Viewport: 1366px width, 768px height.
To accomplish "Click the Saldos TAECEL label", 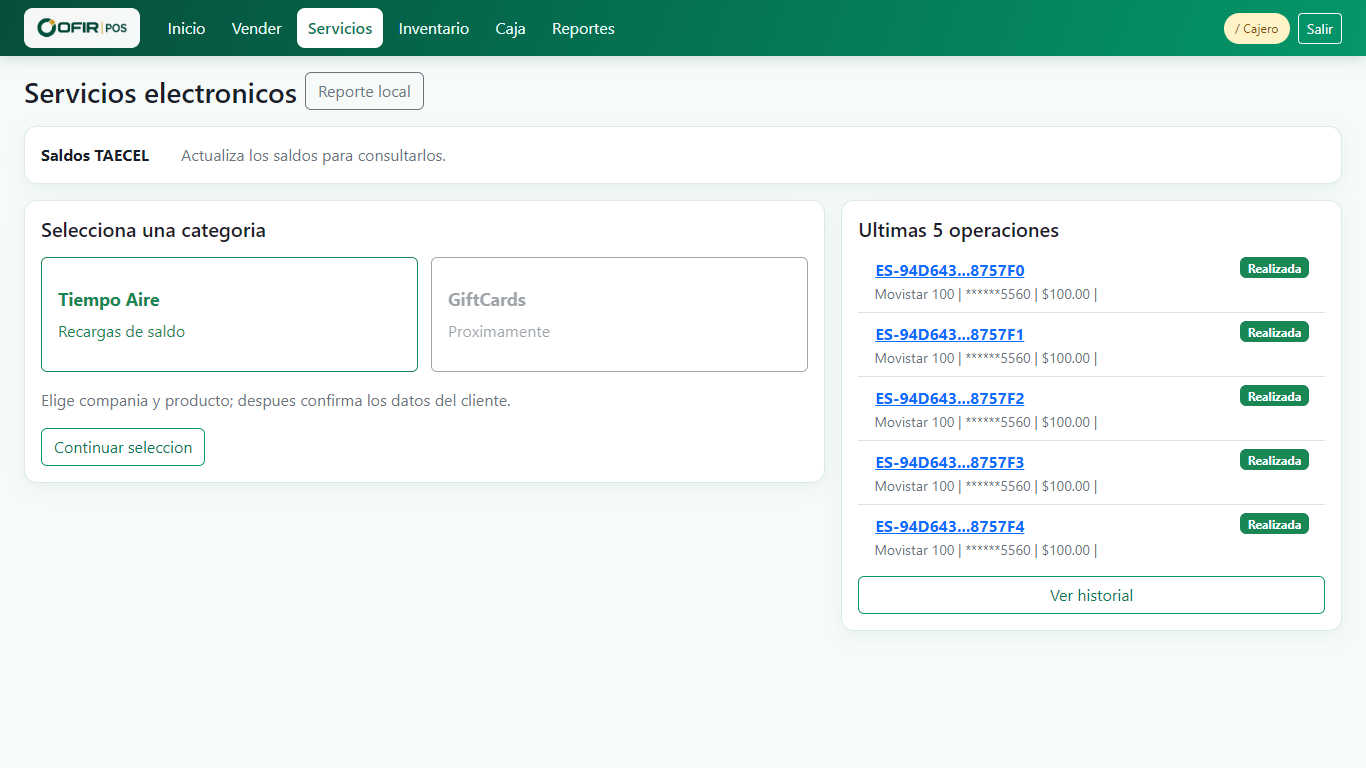I will [95, 155].
